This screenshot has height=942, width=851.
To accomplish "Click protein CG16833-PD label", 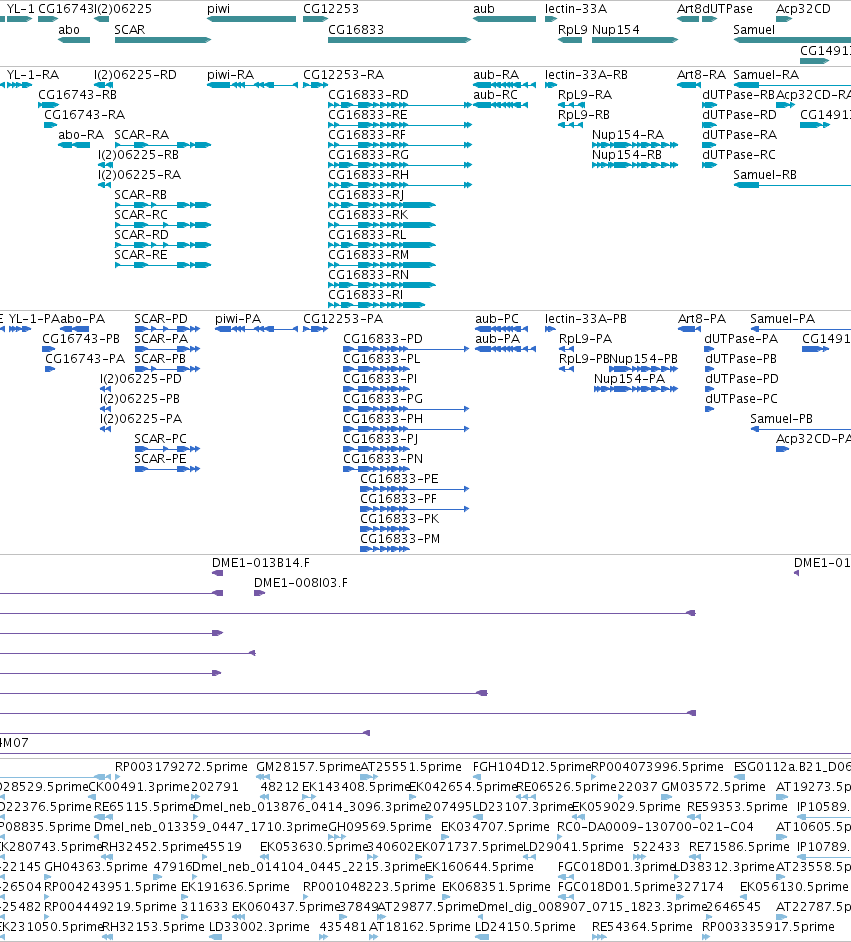I will tap(383, 339).
